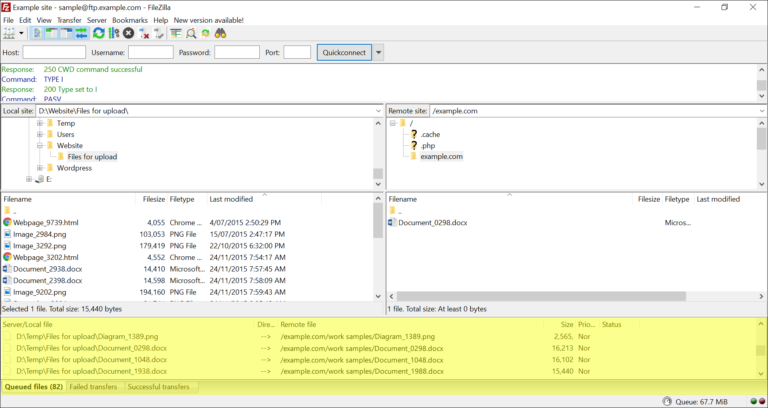This screenshot has height=408, width=768.
Task: Search files with binoculars icon
Action: [220, 33]
